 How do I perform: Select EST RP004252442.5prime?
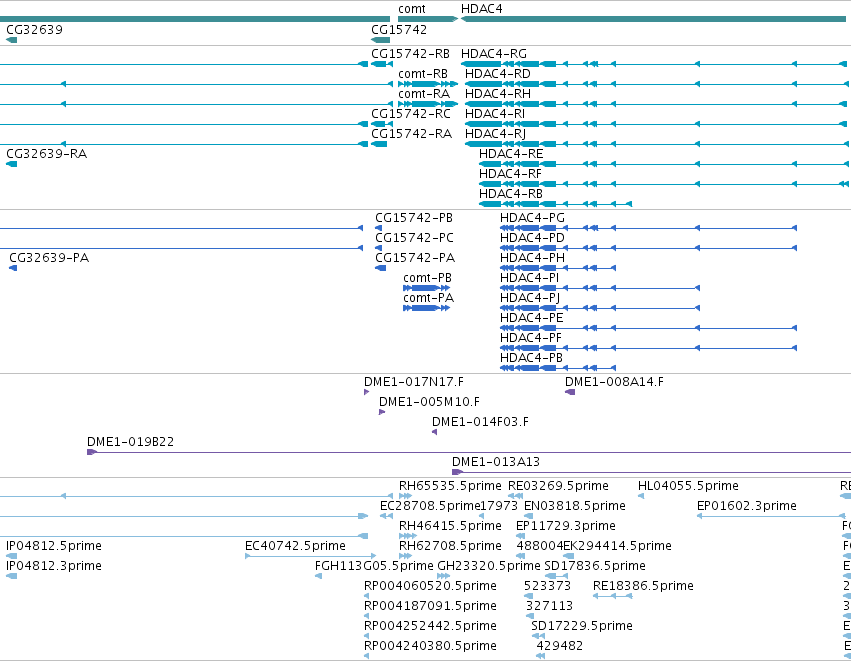click(x=430, y=627)
